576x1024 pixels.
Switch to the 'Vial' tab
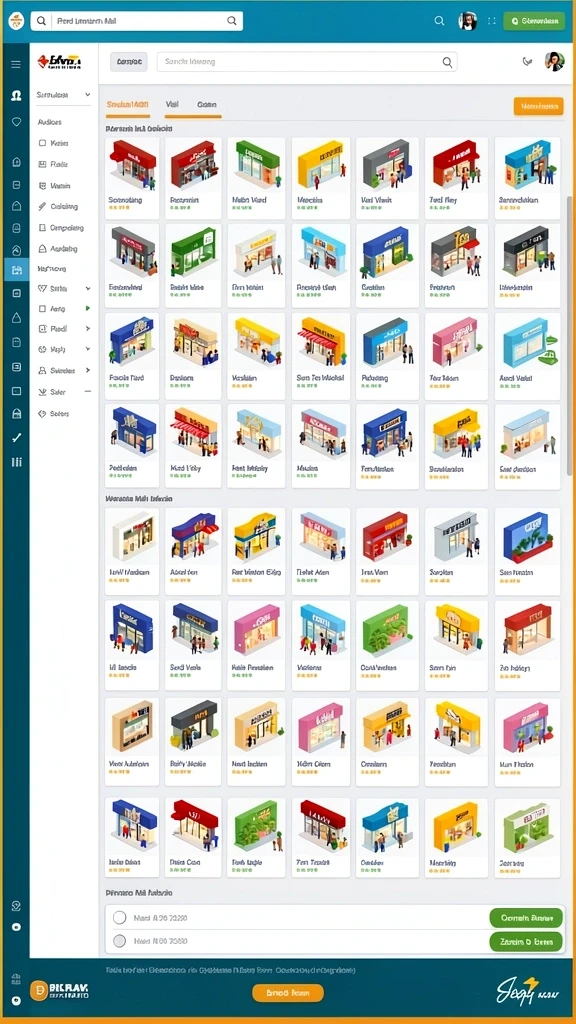(x=172, y=104)
